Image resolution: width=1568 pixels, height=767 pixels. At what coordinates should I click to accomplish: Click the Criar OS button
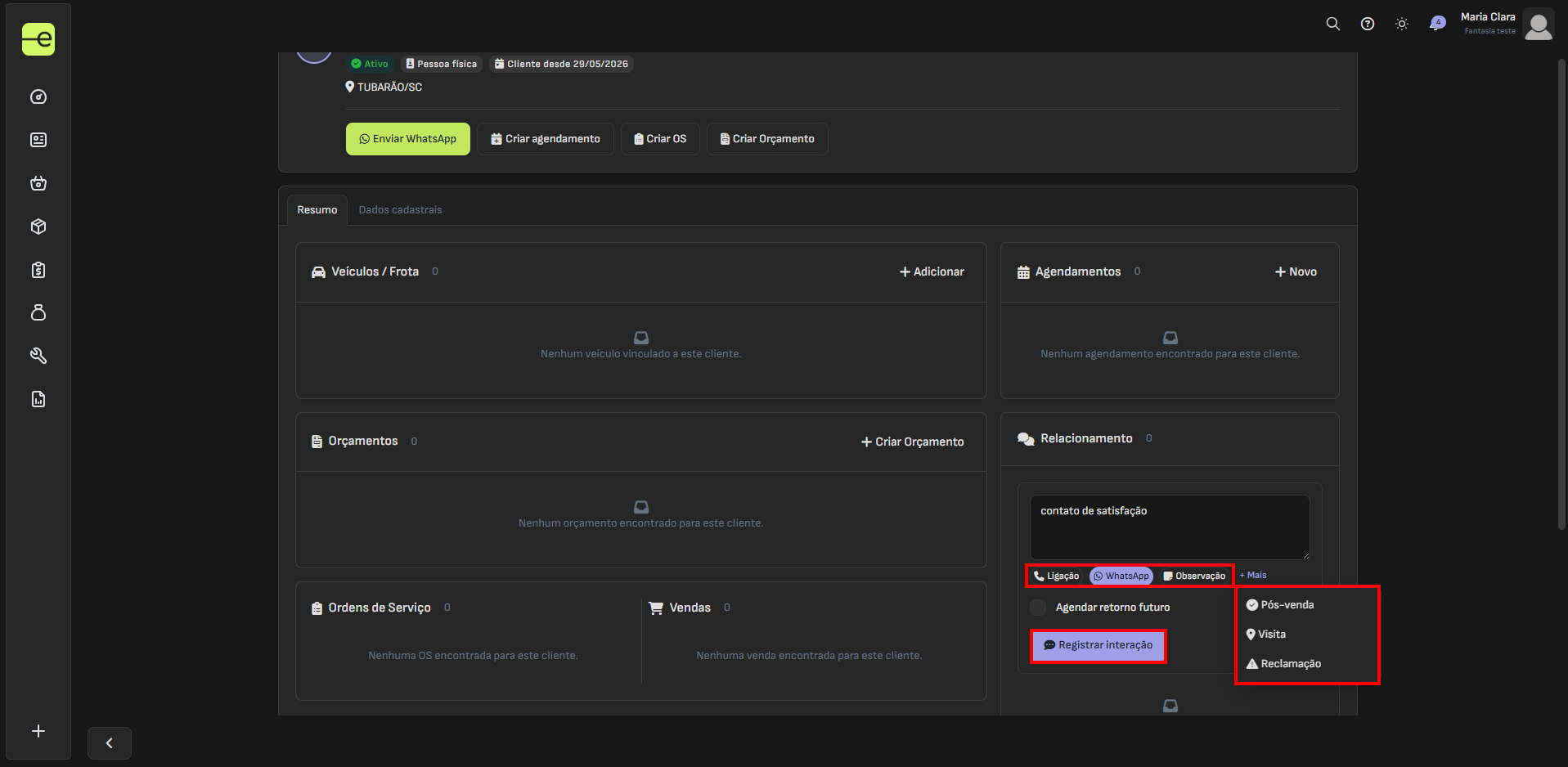point(660,139)
